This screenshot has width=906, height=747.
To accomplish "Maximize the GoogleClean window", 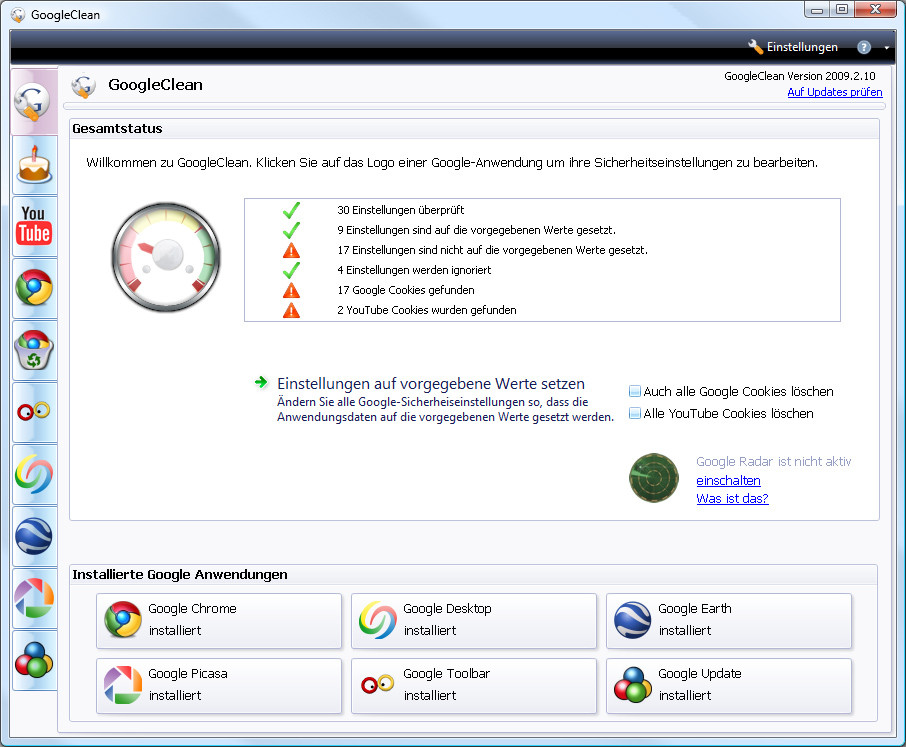I will click(842, 9).
